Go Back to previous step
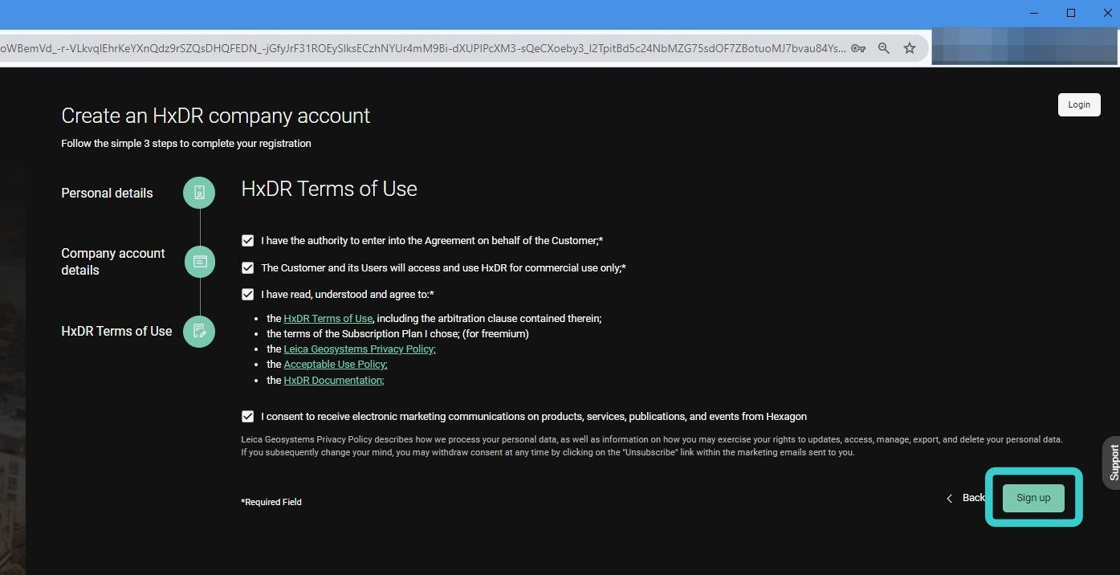1120x575 pixels. pos(965,498)
